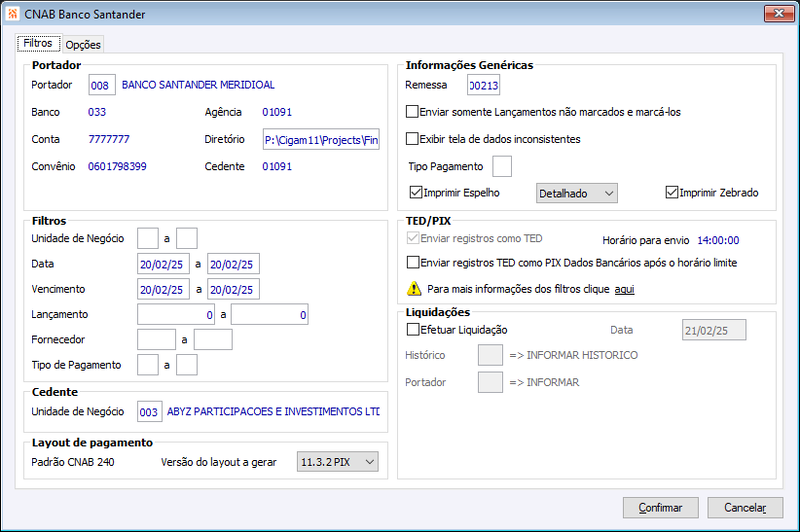
Task: Click the Cancelar button
Action: (745, 508)
